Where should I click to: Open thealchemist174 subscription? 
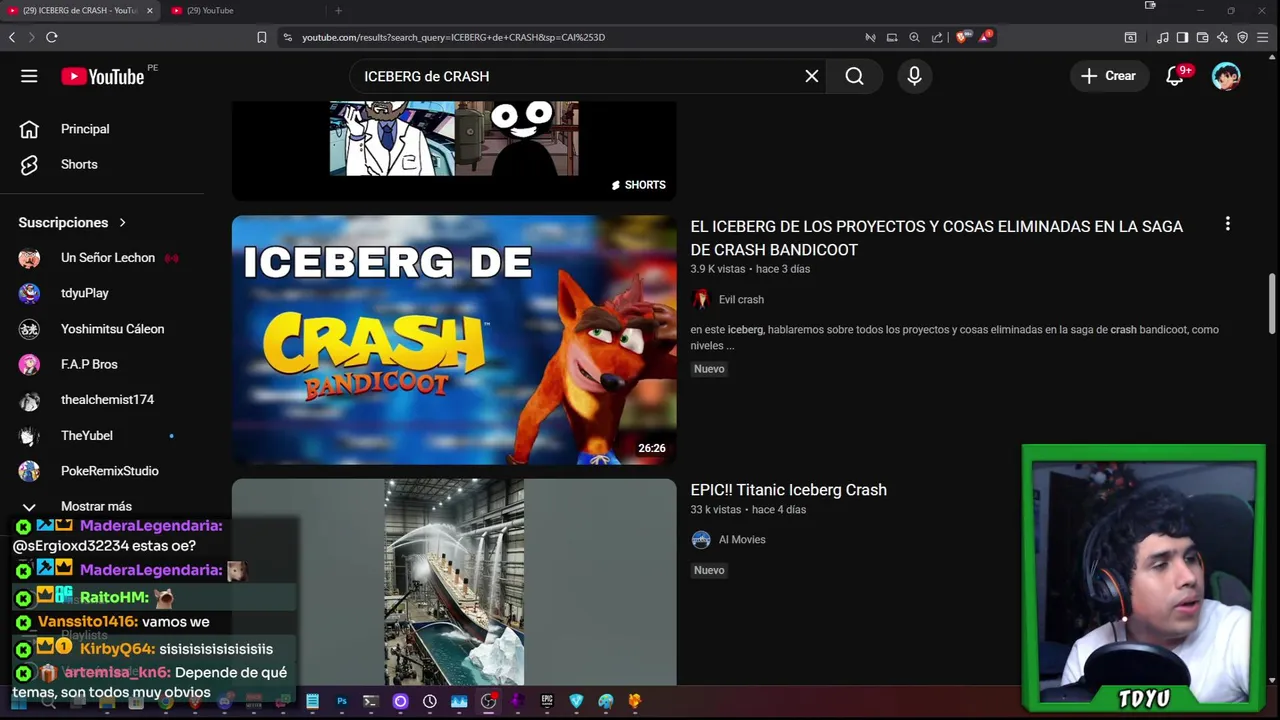(107, 400)
